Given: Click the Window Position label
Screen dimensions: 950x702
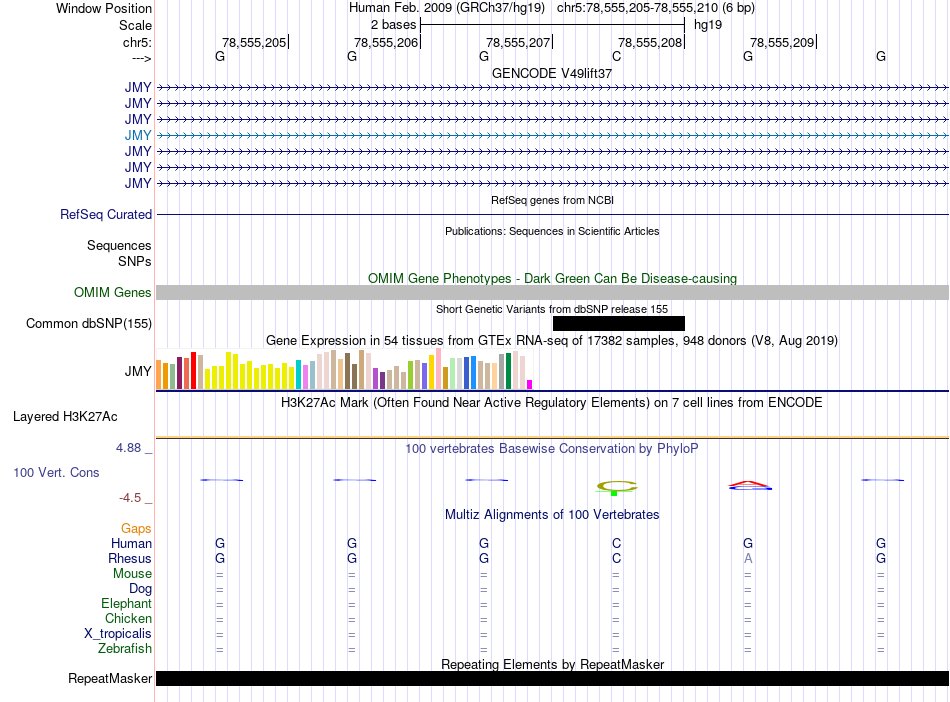Looking at the screenshot, I should [x=104, y=8].
